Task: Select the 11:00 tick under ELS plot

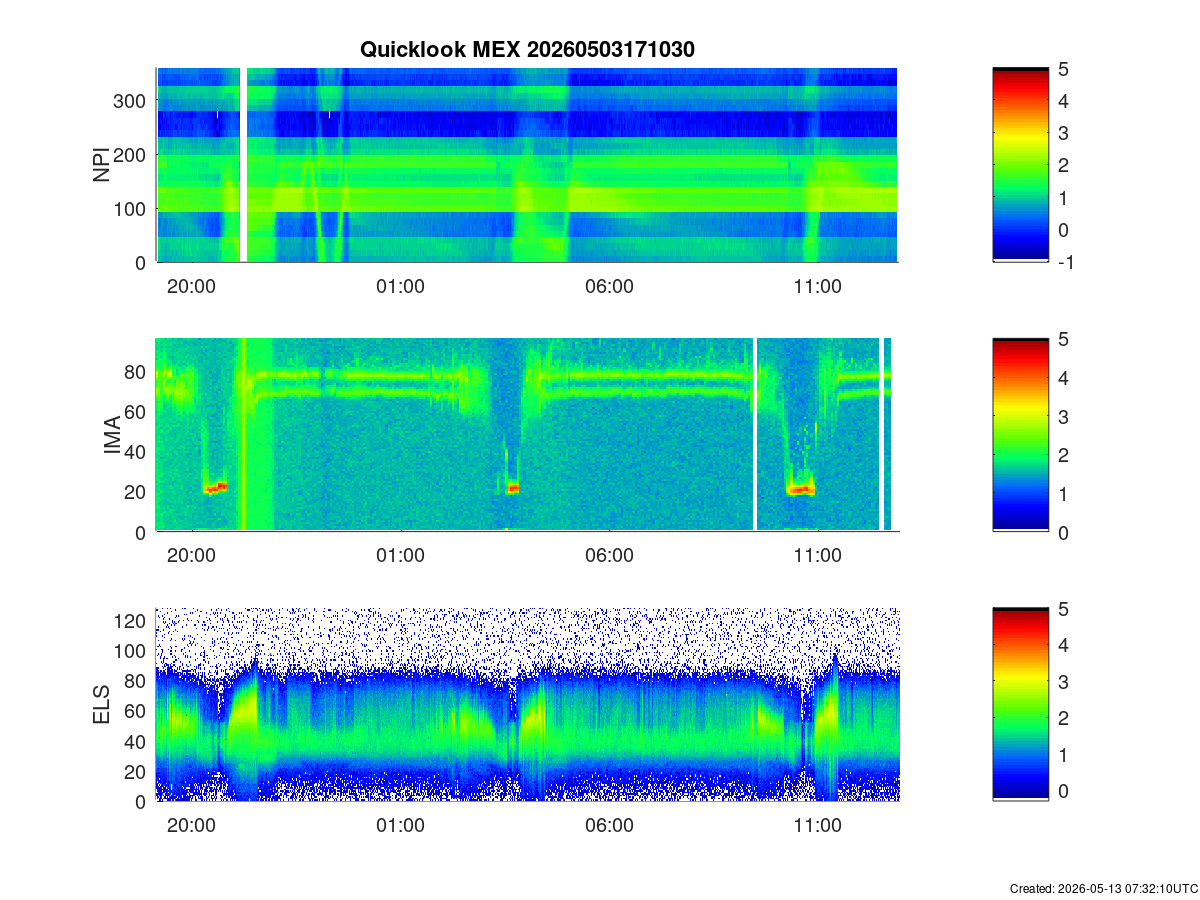Action: 817,827
